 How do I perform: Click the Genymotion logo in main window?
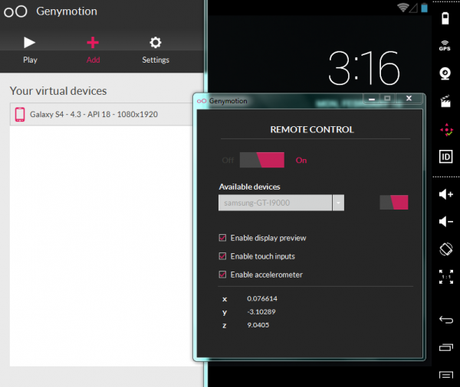15,12
